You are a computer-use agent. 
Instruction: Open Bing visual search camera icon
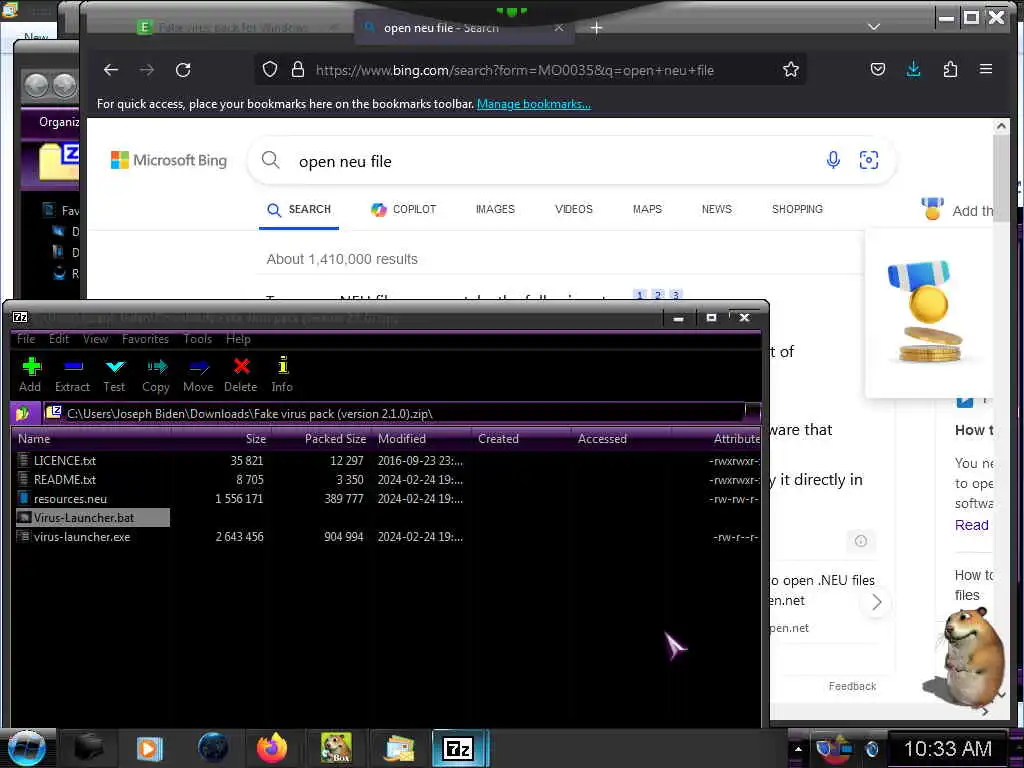pyautogui.click(x=869, y=160)
